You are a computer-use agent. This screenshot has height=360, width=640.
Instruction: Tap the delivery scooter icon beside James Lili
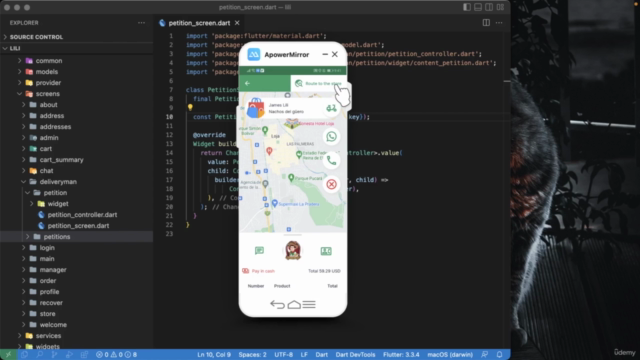pos(331,108)
